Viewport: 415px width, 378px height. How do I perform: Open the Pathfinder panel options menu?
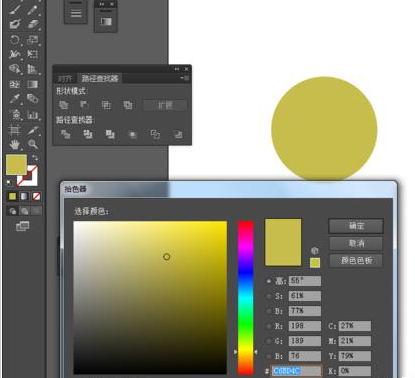click(x=185, y=78)
